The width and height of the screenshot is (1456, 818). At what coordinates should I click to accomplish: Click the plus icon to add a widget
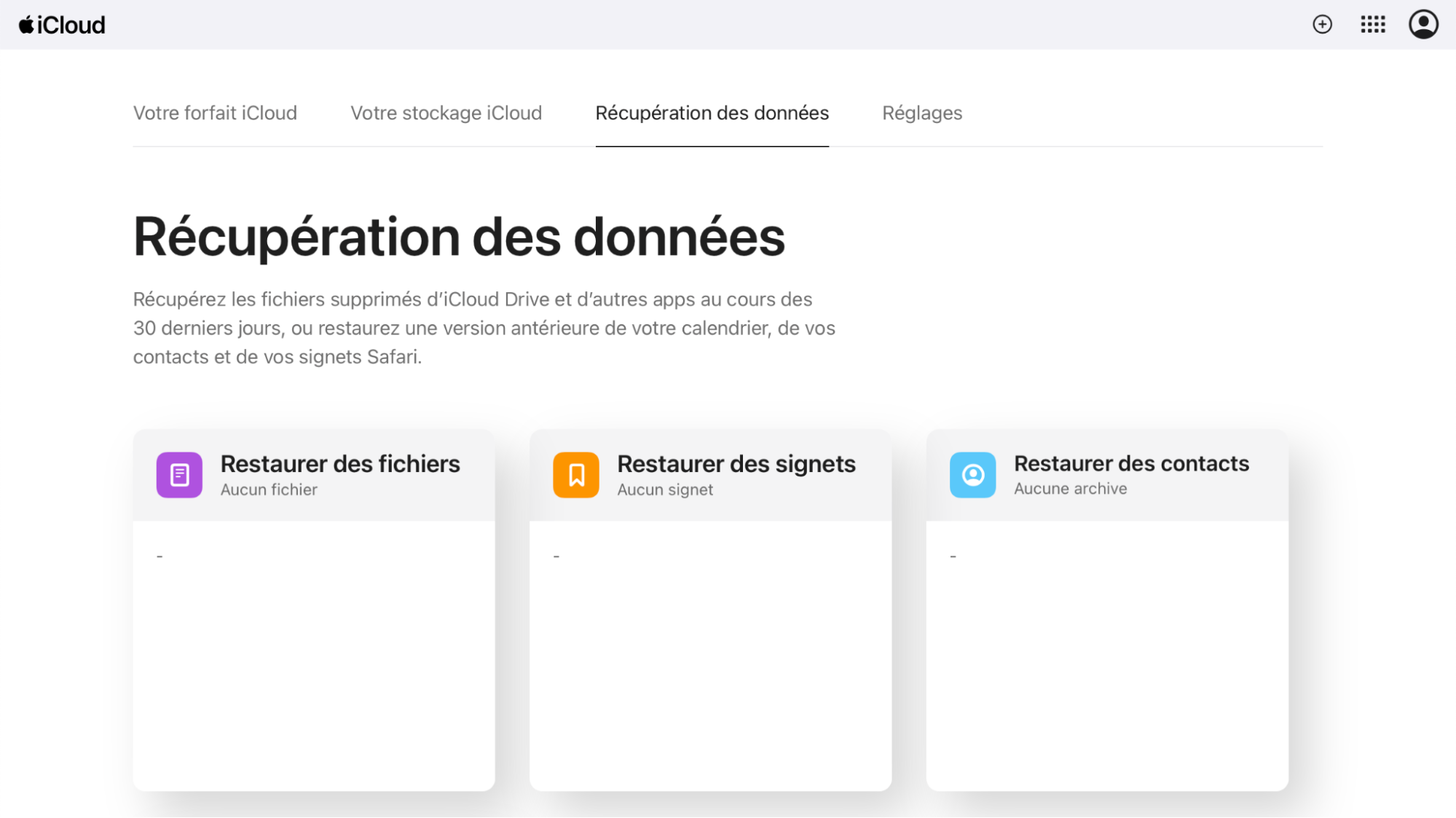click(x=1321, y=24)
